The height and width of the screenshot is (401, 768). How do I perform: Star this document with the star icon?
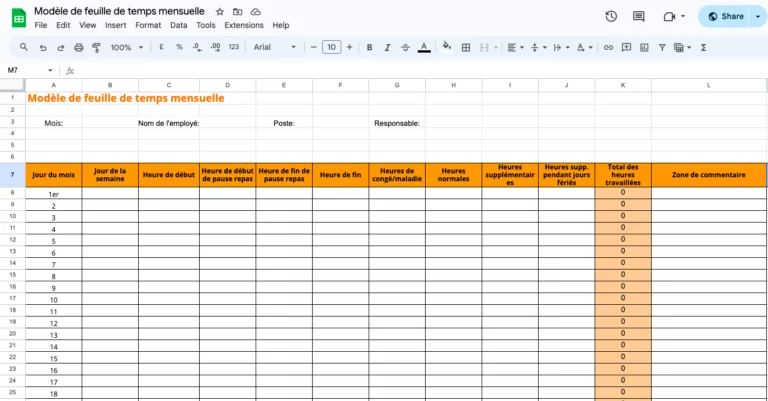pos(220,11)
